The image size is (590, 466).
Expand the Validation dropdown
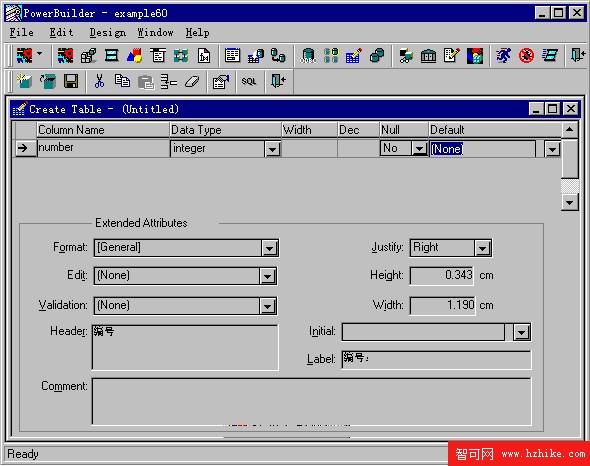[x=268, y=306]
